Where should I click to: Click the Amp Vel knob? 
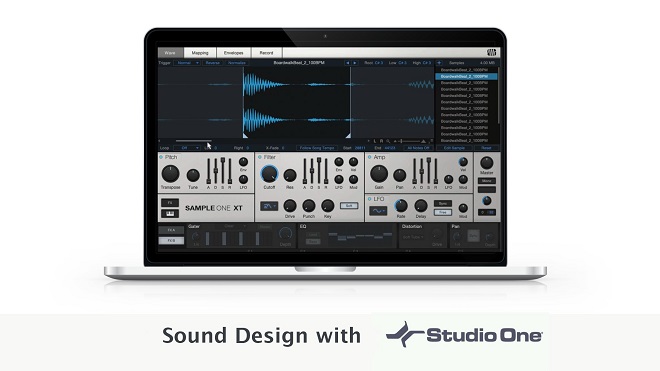[x=463, y=162]
